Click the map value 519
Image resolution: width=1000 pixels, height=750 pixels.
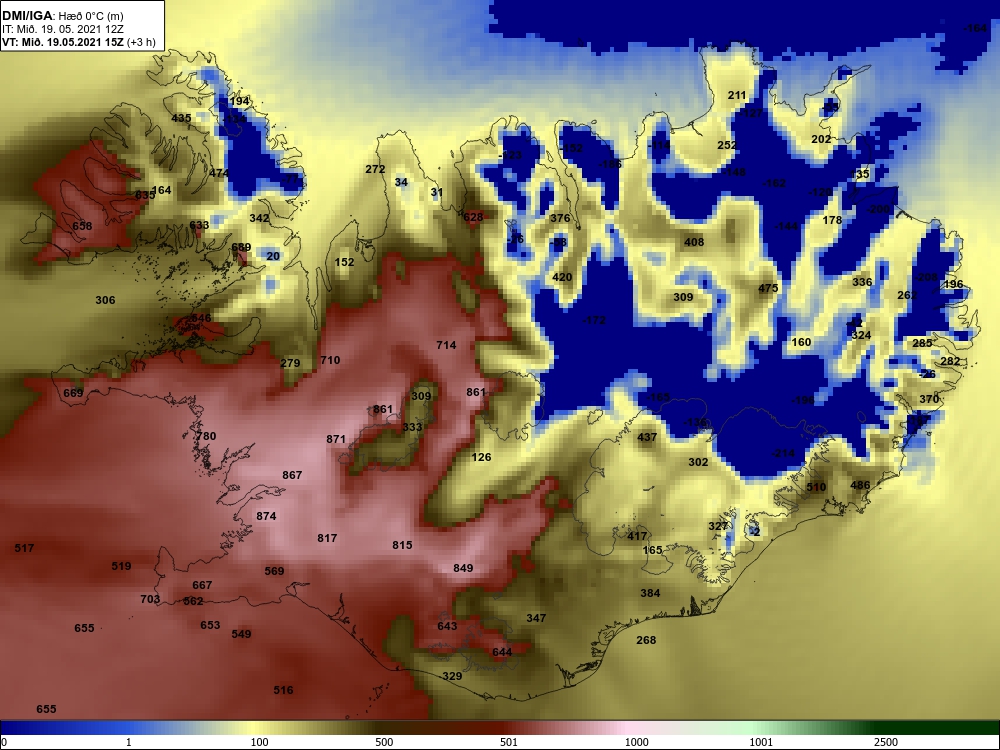[x=121, y=566]
